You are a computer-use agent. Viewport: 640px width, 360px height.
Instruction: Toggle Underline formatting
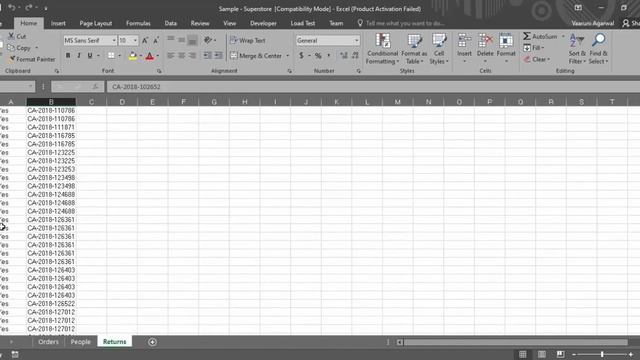pyautogui.click(x=89, y=56)
